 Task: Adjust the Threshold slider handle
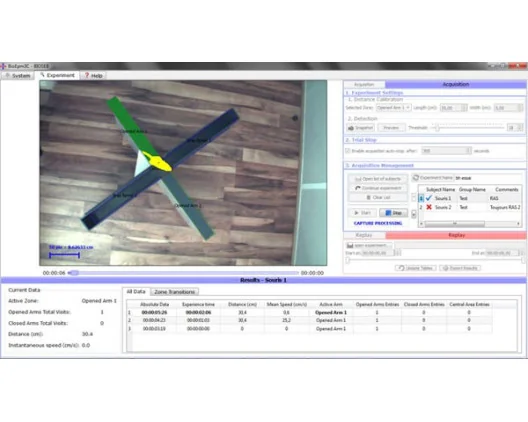tap(437, 128)
